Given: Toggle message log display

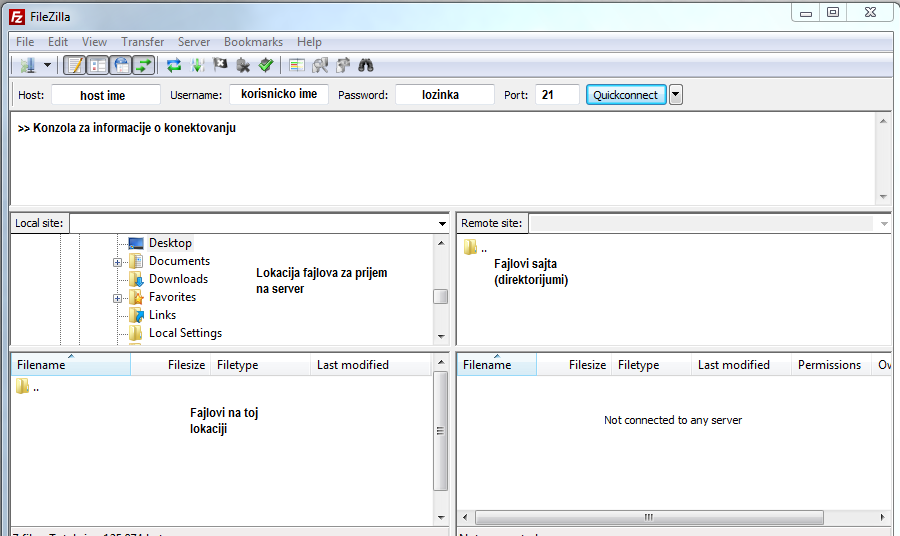Looking at the screenshot, I should click(x=75, y=65).
